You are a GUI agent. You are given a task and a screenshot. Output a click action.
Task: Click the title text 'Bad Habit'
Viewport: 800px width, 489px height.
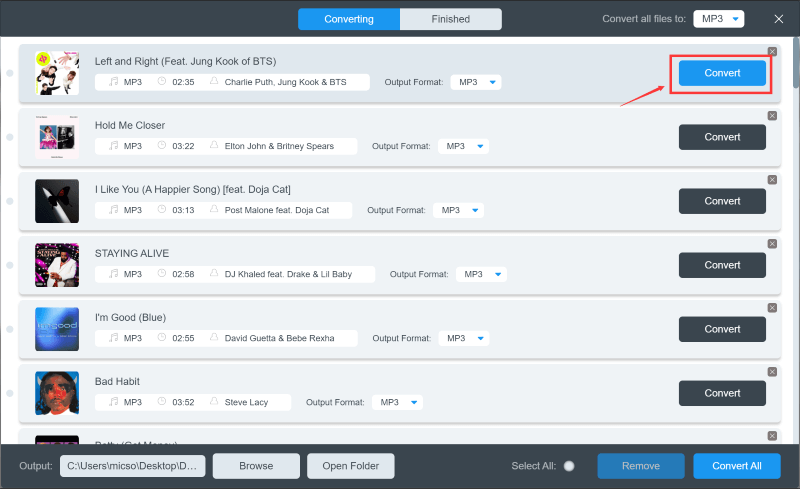(x=117, y=381)
